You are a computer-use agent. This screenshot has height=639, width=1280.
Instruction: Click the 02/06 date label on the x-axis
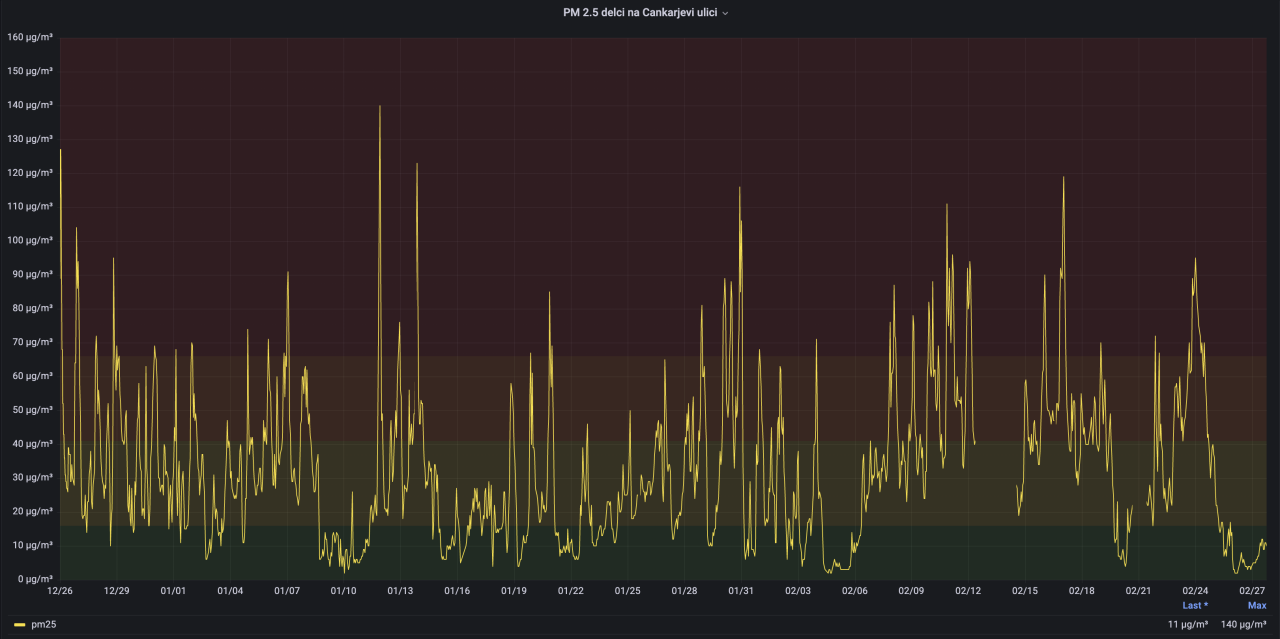click(854, 591)
